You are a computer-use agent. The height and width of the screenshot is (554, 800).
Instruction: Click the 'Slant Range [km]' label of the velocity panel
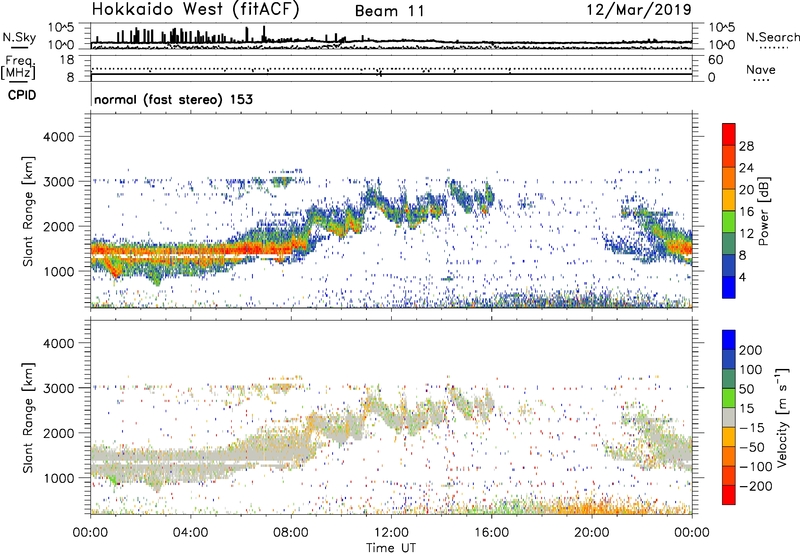click(x=28, y=418)
